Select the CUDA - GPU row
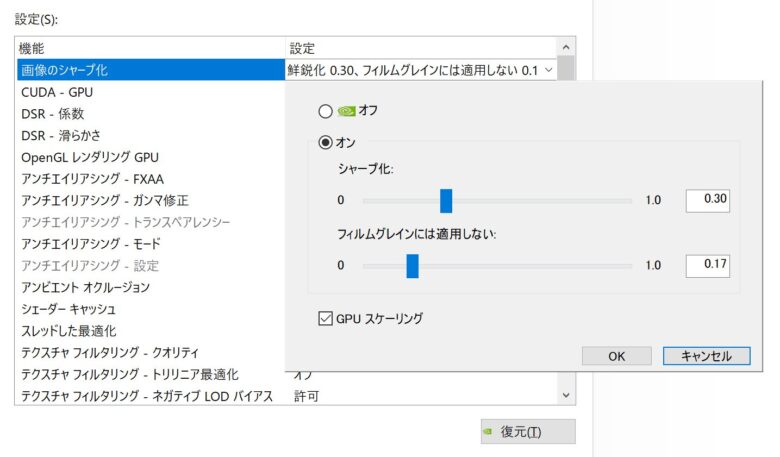The height and width of the screenshot is (457, 780). tap(151, 92)
